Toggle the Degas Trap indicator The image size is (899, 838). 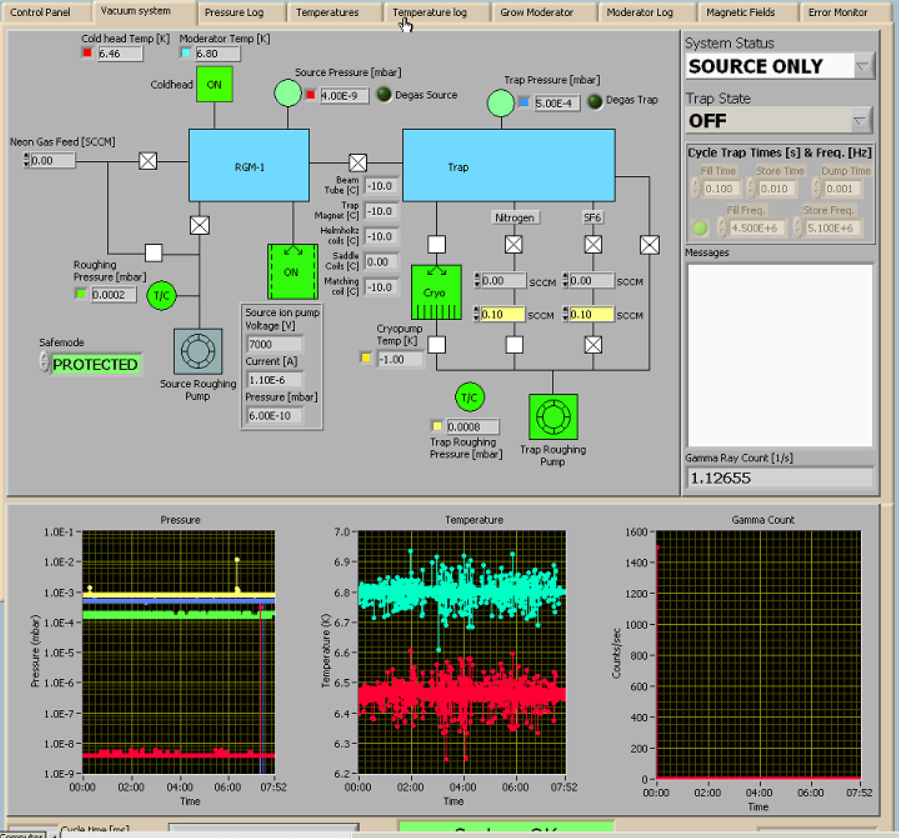(x=595, y=101)
